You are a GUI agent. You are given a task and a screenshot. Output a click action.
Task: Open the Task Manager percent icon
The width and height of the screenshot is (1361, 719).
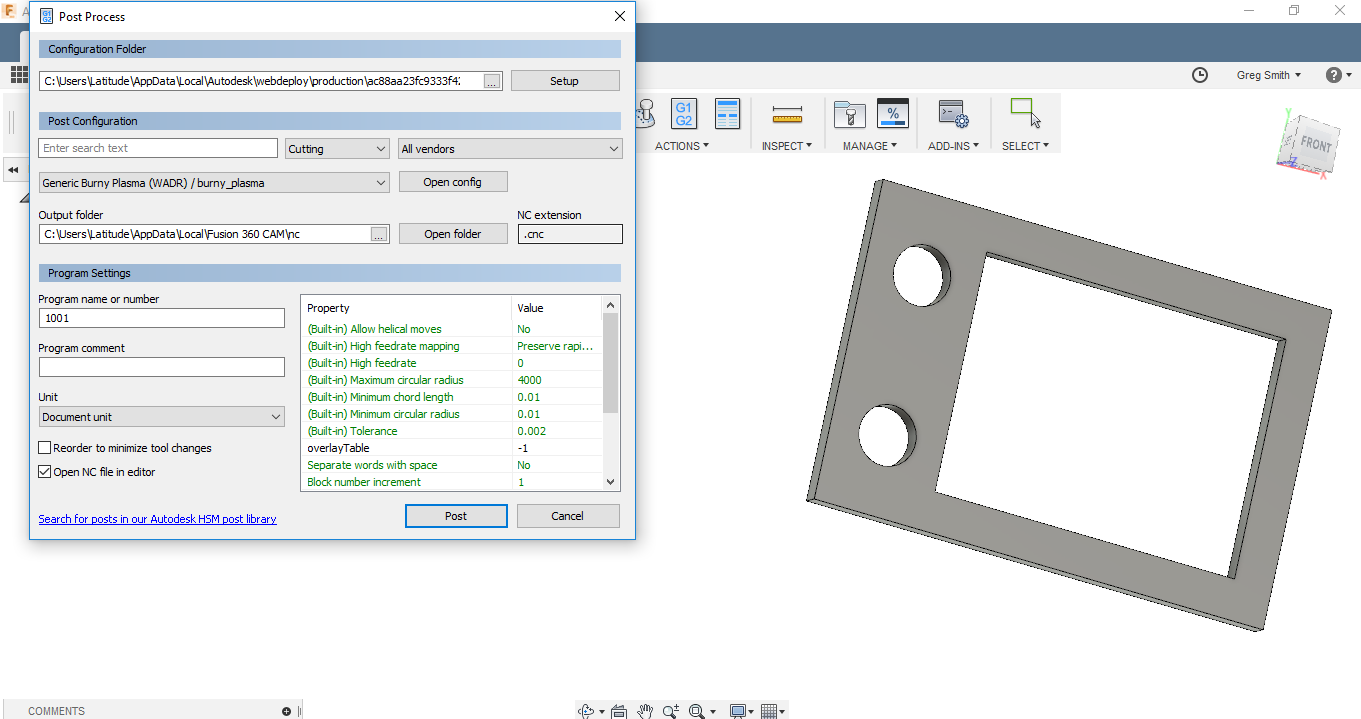892,114
